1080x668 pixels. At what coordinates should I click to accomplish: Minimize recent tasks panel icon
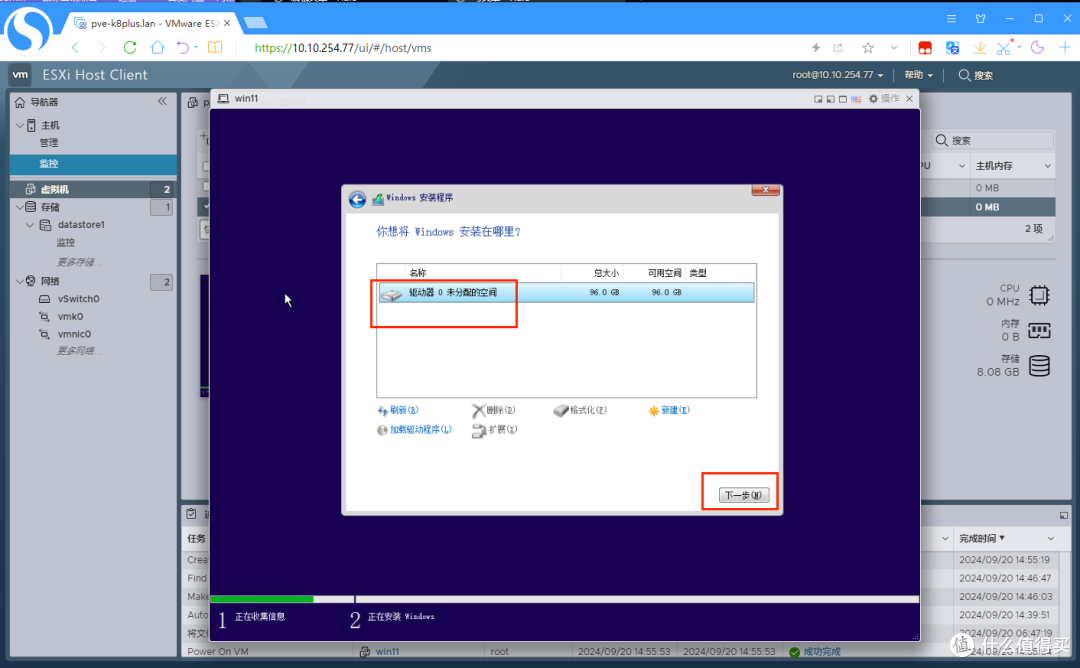[x=1063, y=515]
